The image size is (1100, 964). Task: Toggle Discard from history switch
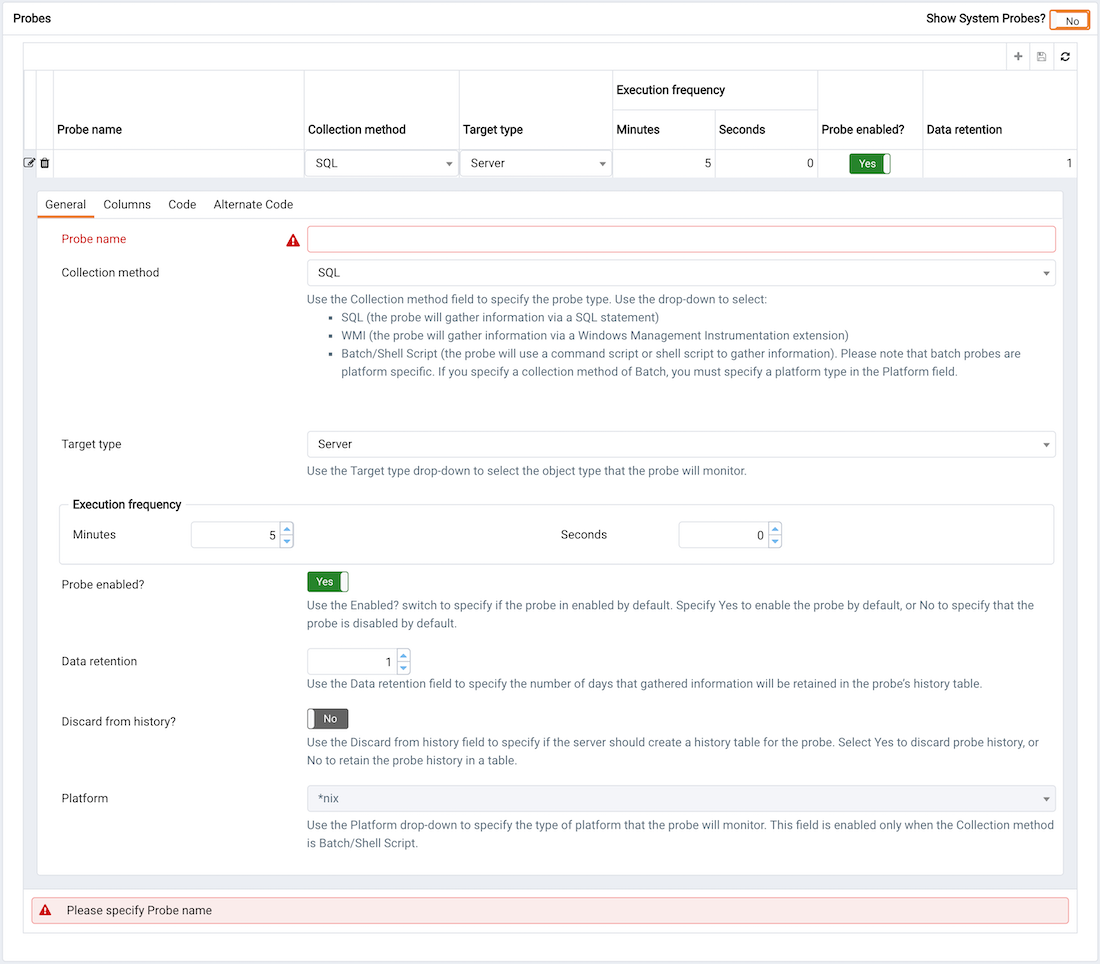coord(328,718)
